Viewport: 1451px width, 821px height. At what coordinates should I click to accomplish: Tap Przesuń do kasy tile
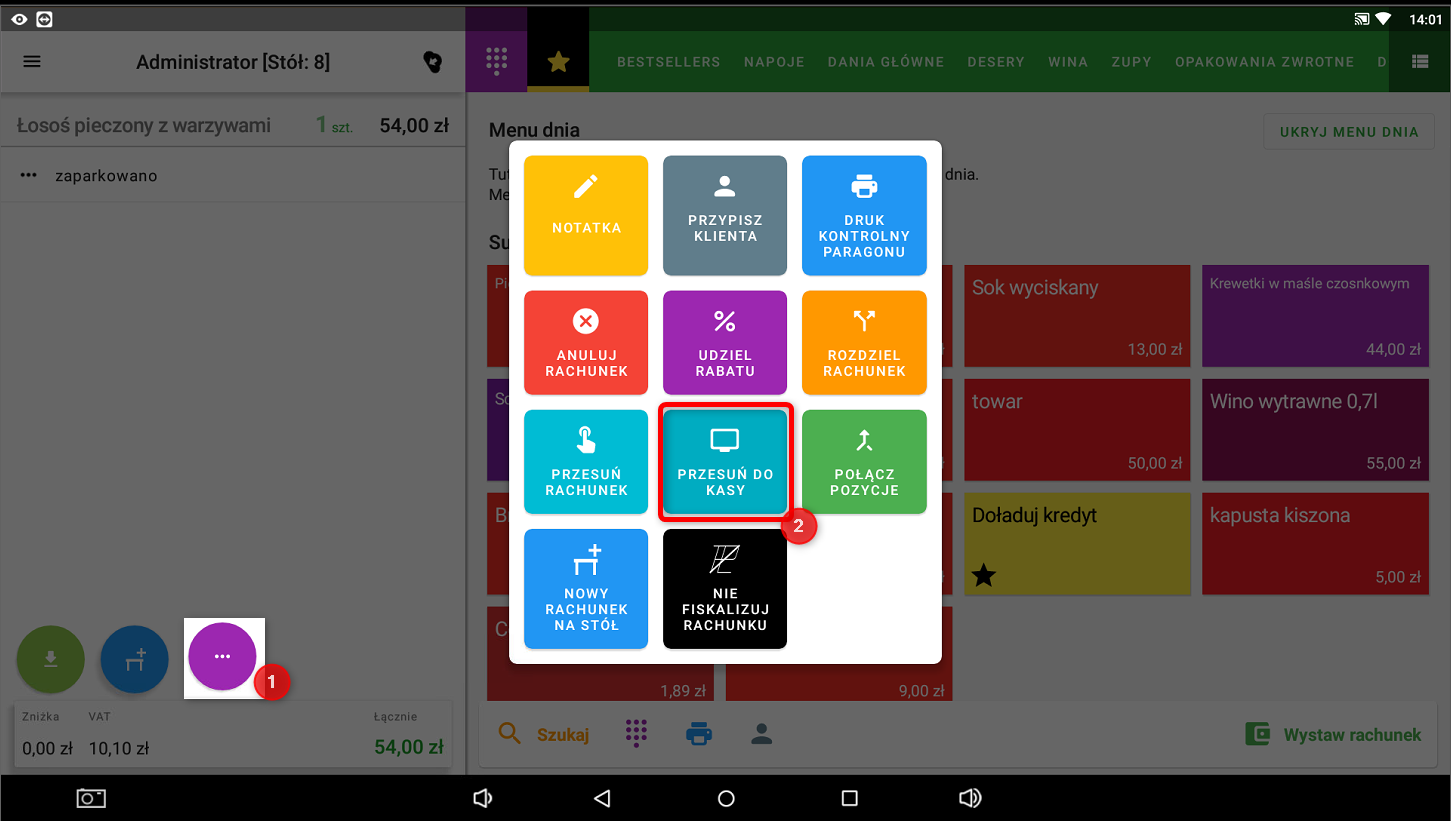pyautogui.click(x=724, y=462)
